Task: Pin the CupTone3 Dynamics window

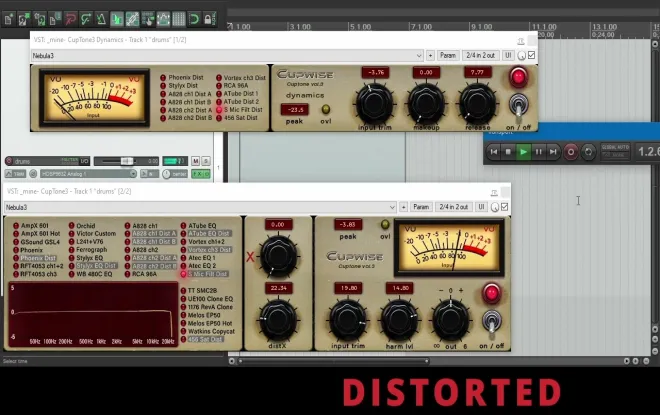Action: (521, 41)
